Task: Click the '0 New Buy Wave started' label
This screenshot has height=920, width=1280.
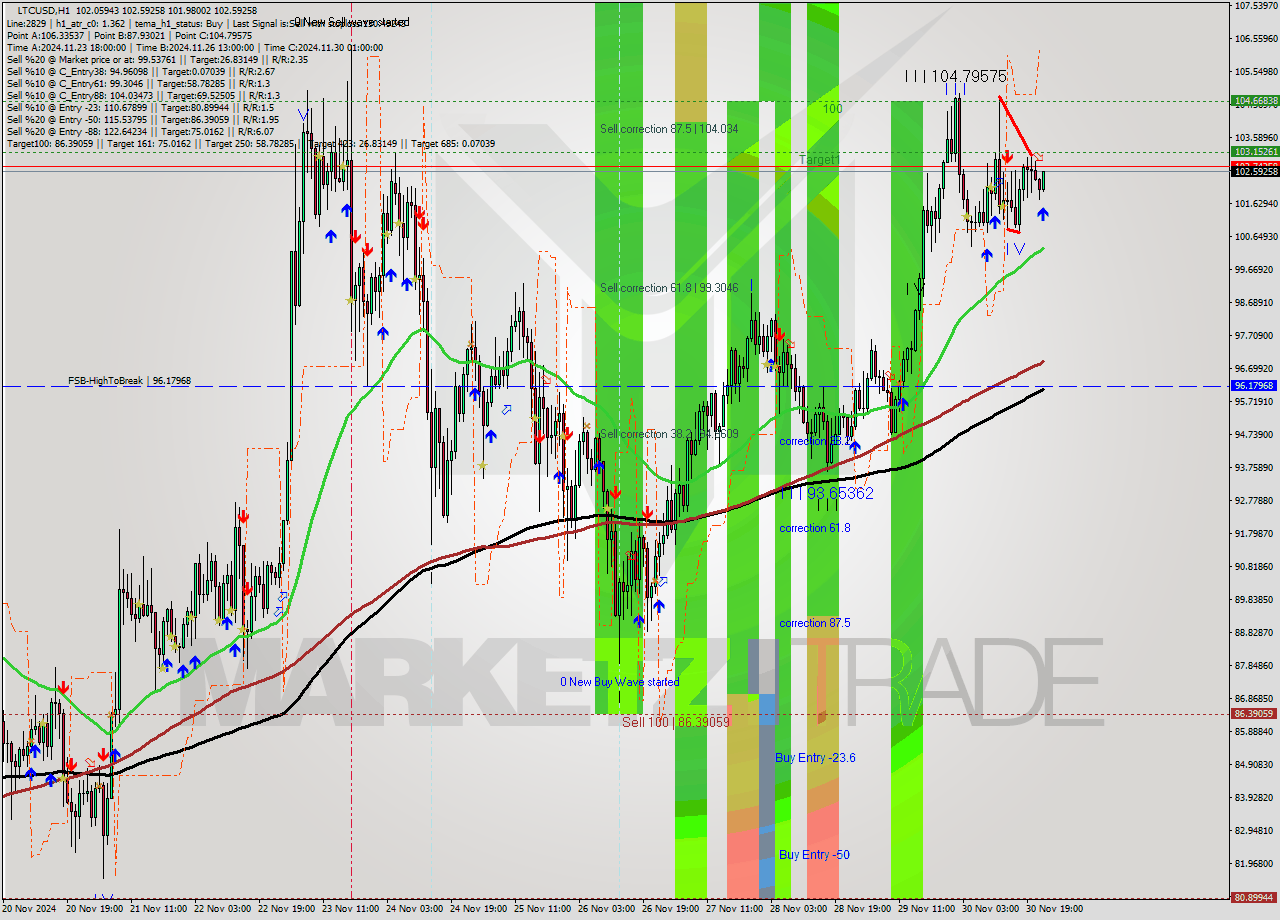Action: coord(619,682)
